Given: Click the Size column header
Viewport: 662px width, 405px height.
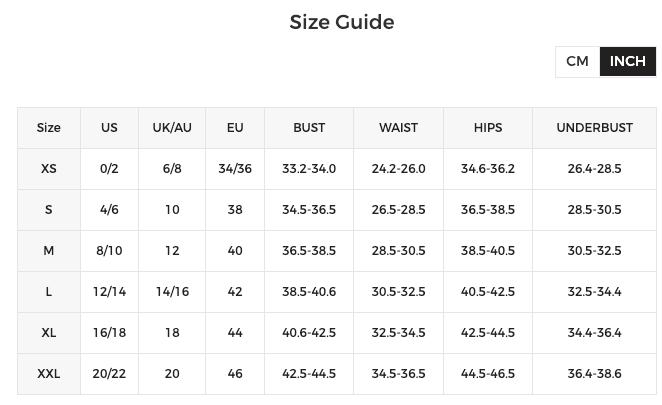Looking at the screenshot, I should coord(49,128).
